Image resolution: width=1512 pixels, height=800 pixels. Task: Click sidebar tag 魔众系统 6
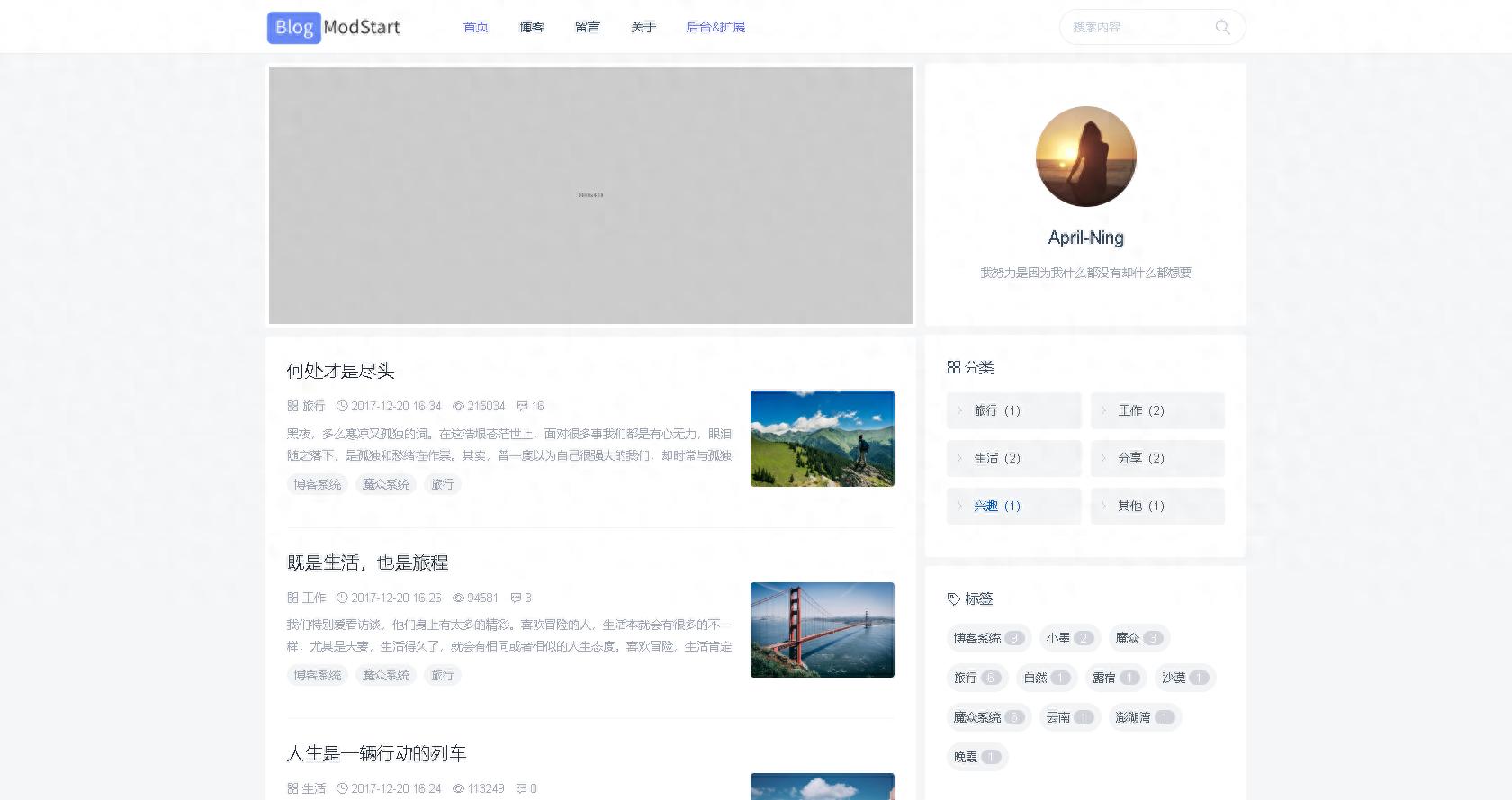989,717
